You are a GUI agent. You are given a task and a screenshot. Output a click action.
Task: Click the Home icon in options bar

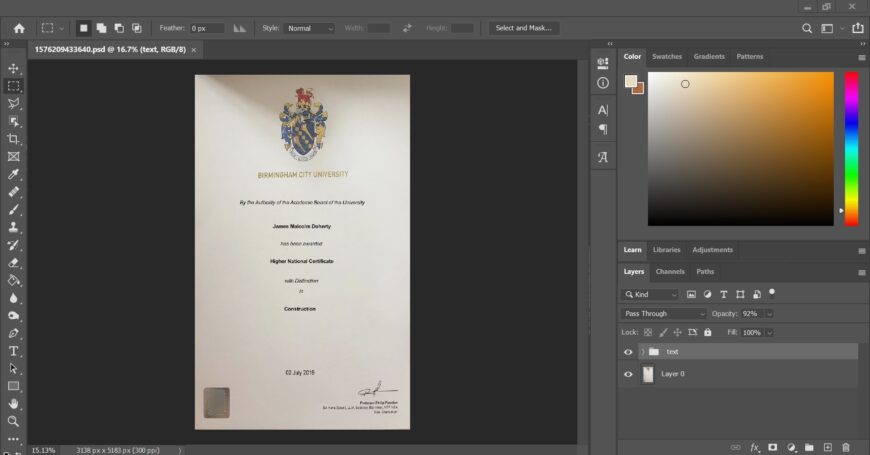click(x=19, y=28)
